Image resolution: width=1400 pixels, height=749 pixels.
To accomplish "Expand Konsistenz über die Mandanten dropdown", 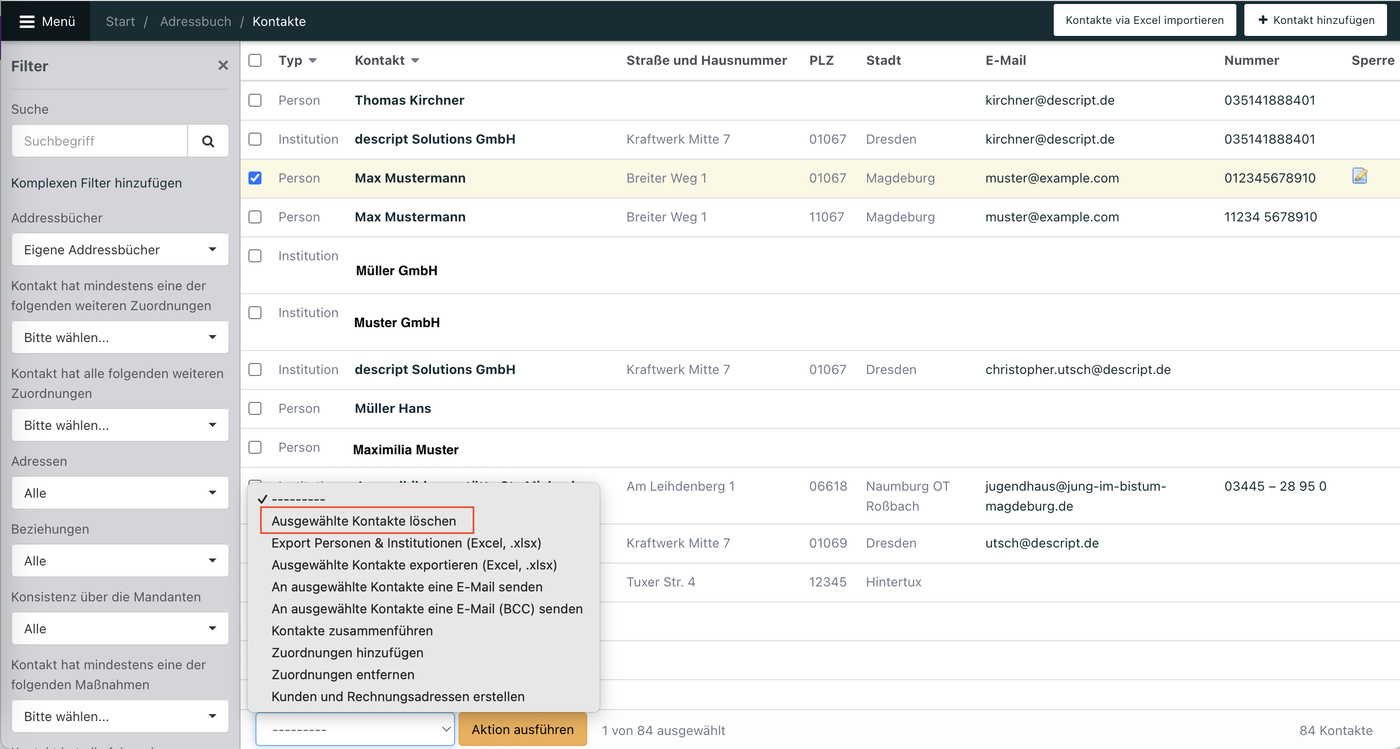I will click(120, 629).
